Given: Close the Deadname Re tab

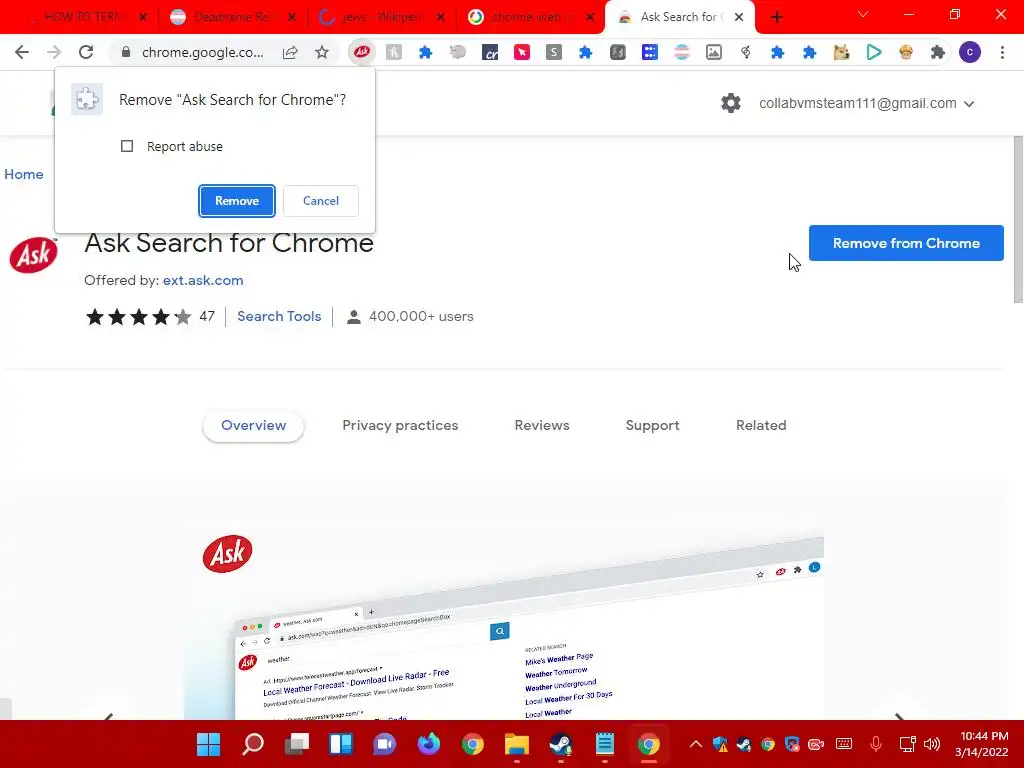Looking at the screenshot, I should [292, 17].
